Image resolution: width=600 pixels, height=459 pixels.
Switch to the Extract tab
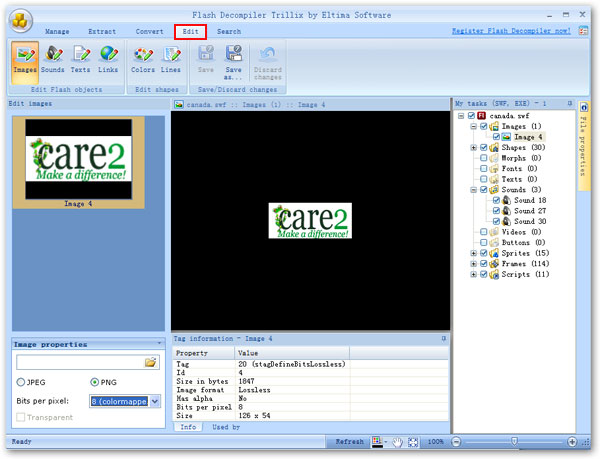click(x=102, y=31)
